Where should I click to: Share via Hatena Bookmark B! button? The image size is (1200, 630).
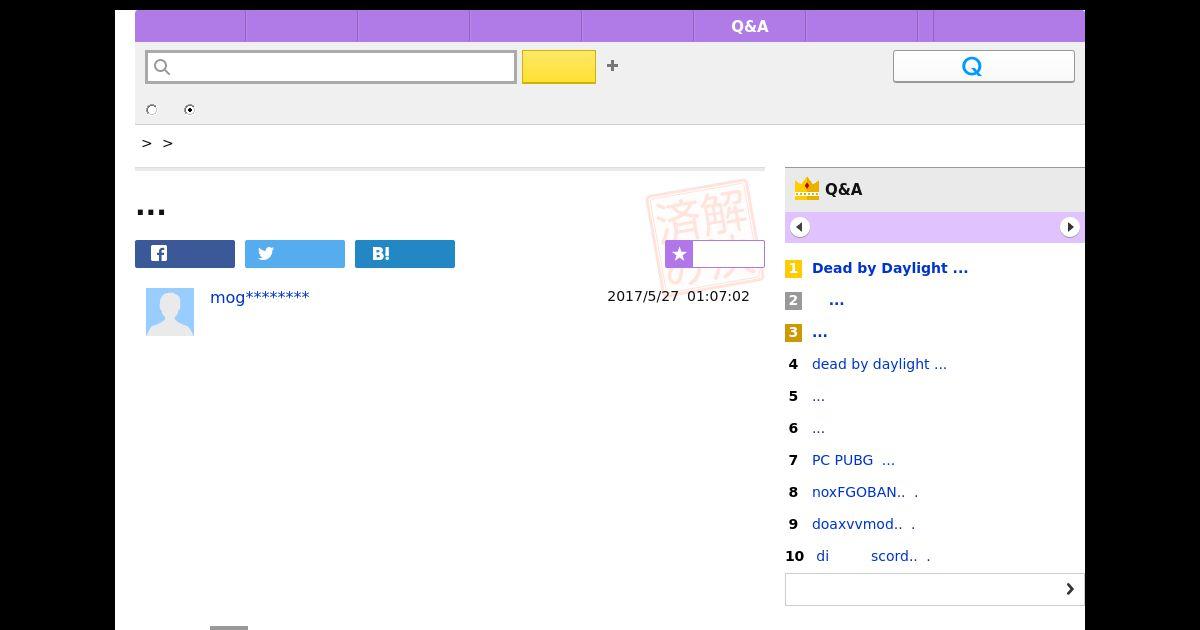click(x=405, y=254)
